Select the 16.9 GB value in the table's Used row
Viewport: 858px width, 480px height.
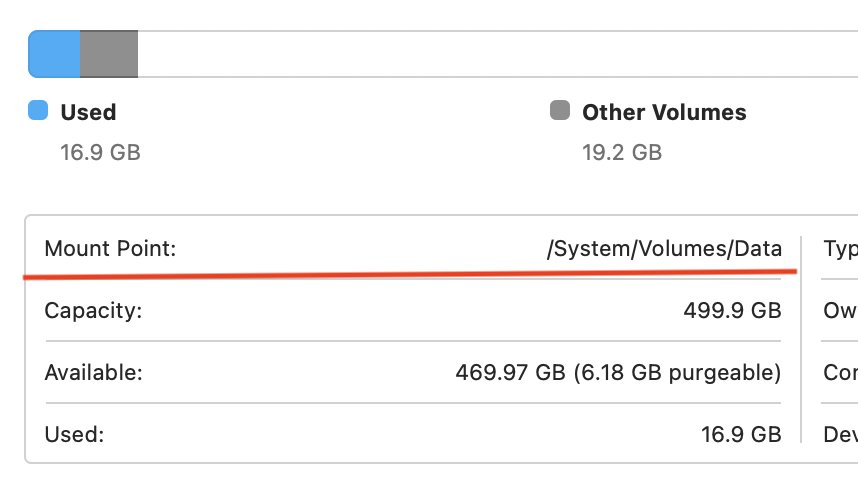(741, 435)
